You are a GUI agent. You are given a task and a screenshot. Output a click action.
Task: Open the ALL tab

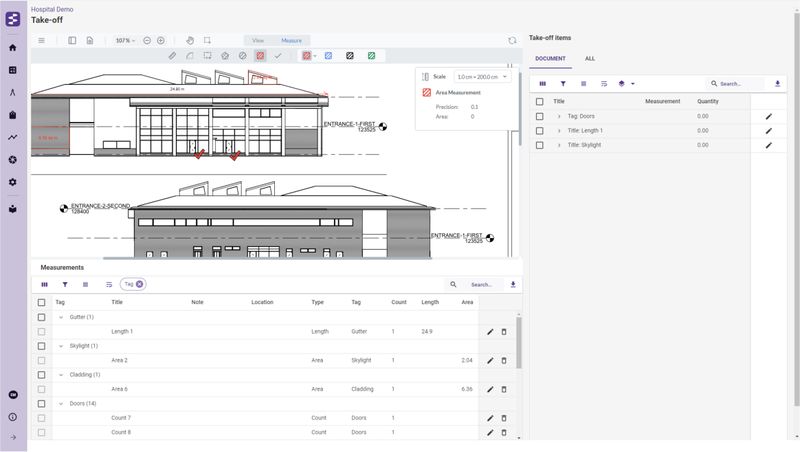[590, 59]
